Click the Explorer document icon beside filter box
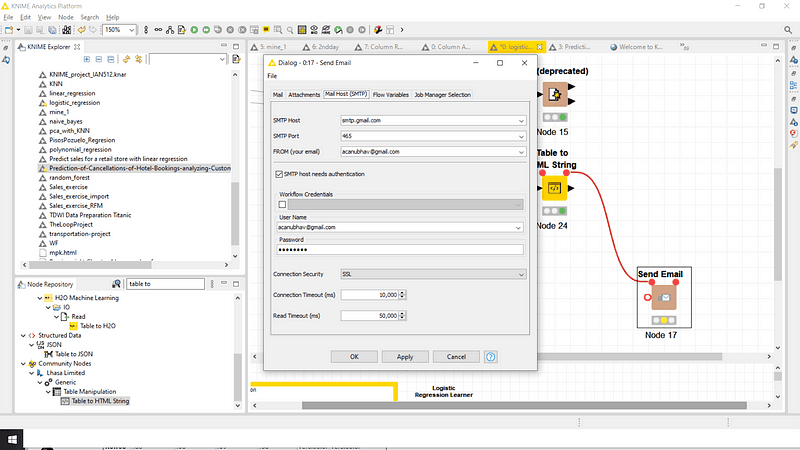 [x=236, y=59]
